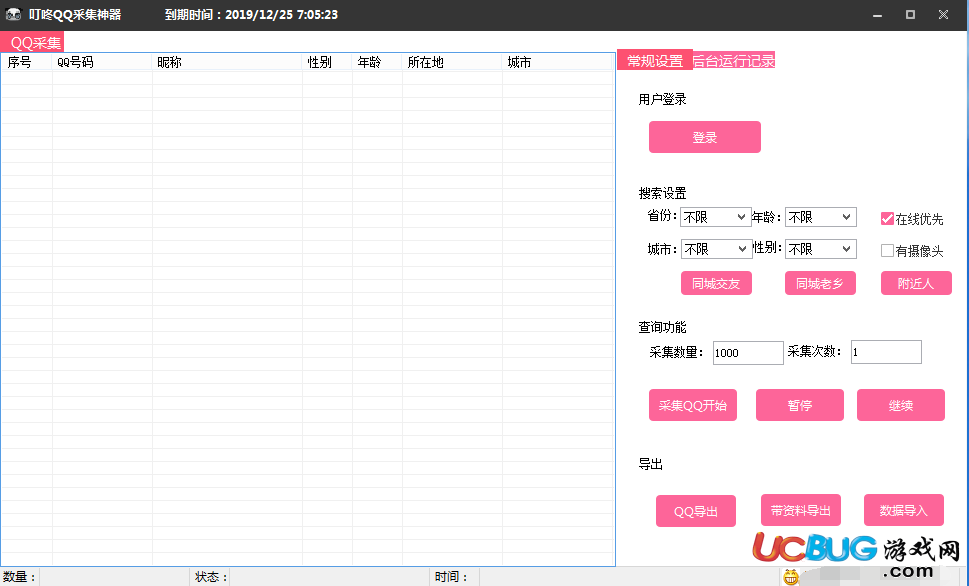969x586 pixels.
Task: Click the 用户登录 section label
Action: (x=662, y=99)
